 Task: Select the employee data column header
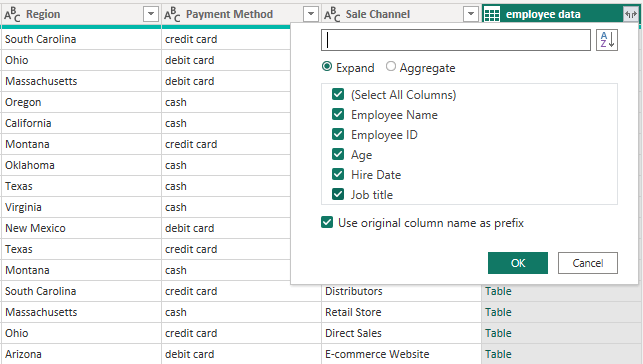pyautogui.click(x=560, y=14)
